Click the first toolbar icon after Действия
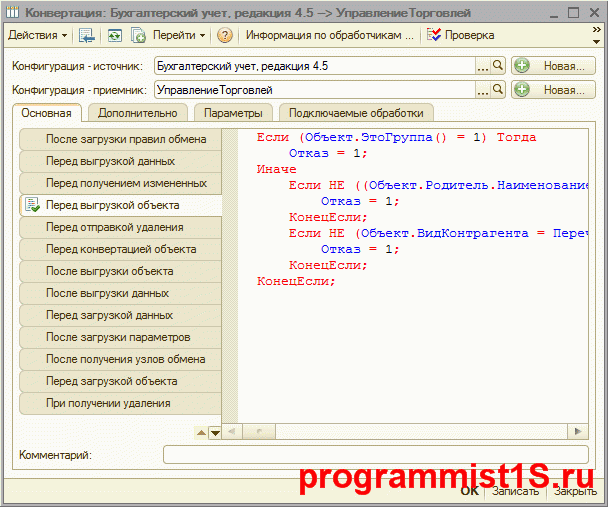This screenshot has height=507, width=608. [86, 36]
